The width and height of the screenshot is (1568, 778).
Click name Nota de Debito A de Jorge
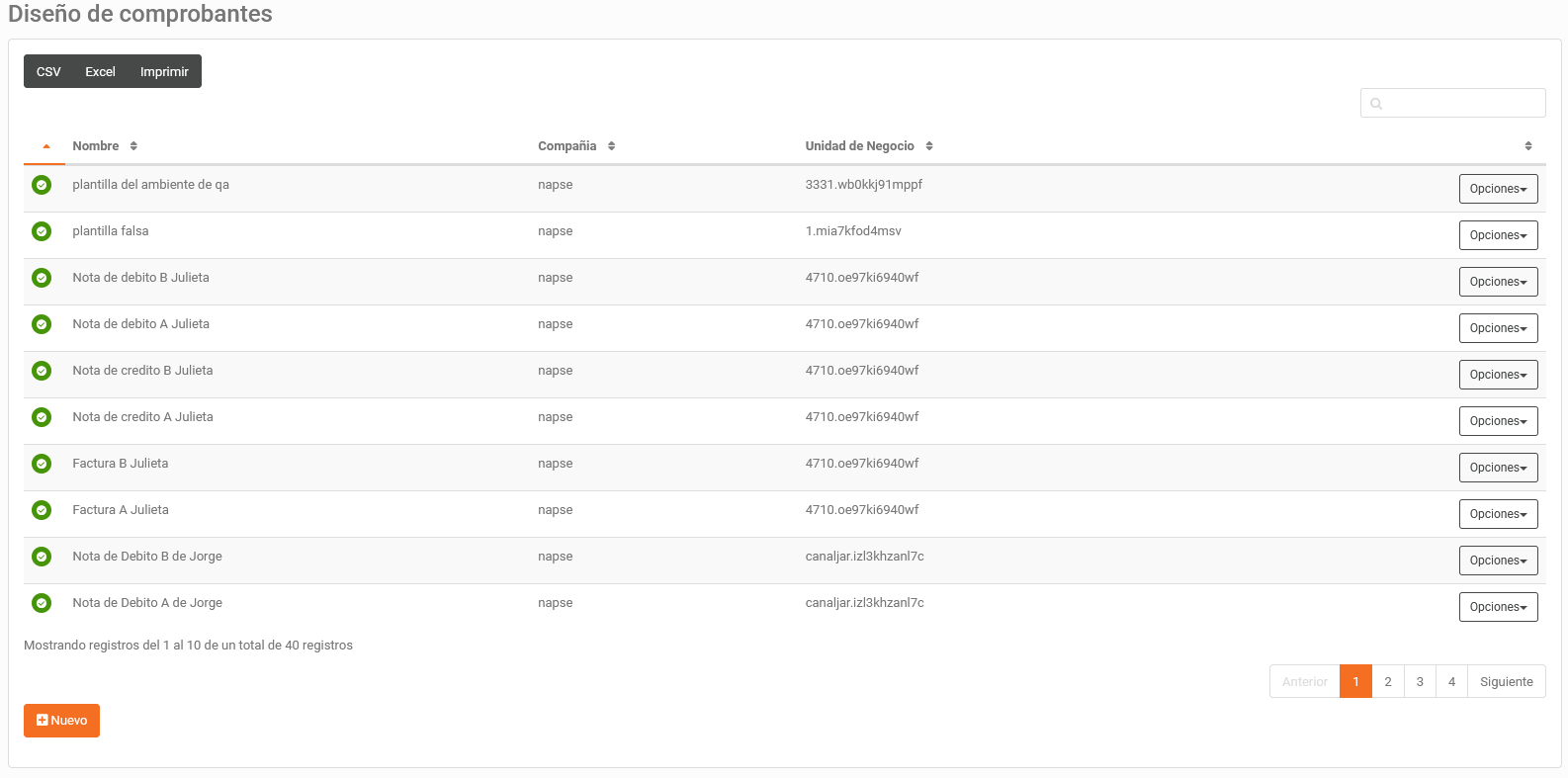click(x=147, y=603)
